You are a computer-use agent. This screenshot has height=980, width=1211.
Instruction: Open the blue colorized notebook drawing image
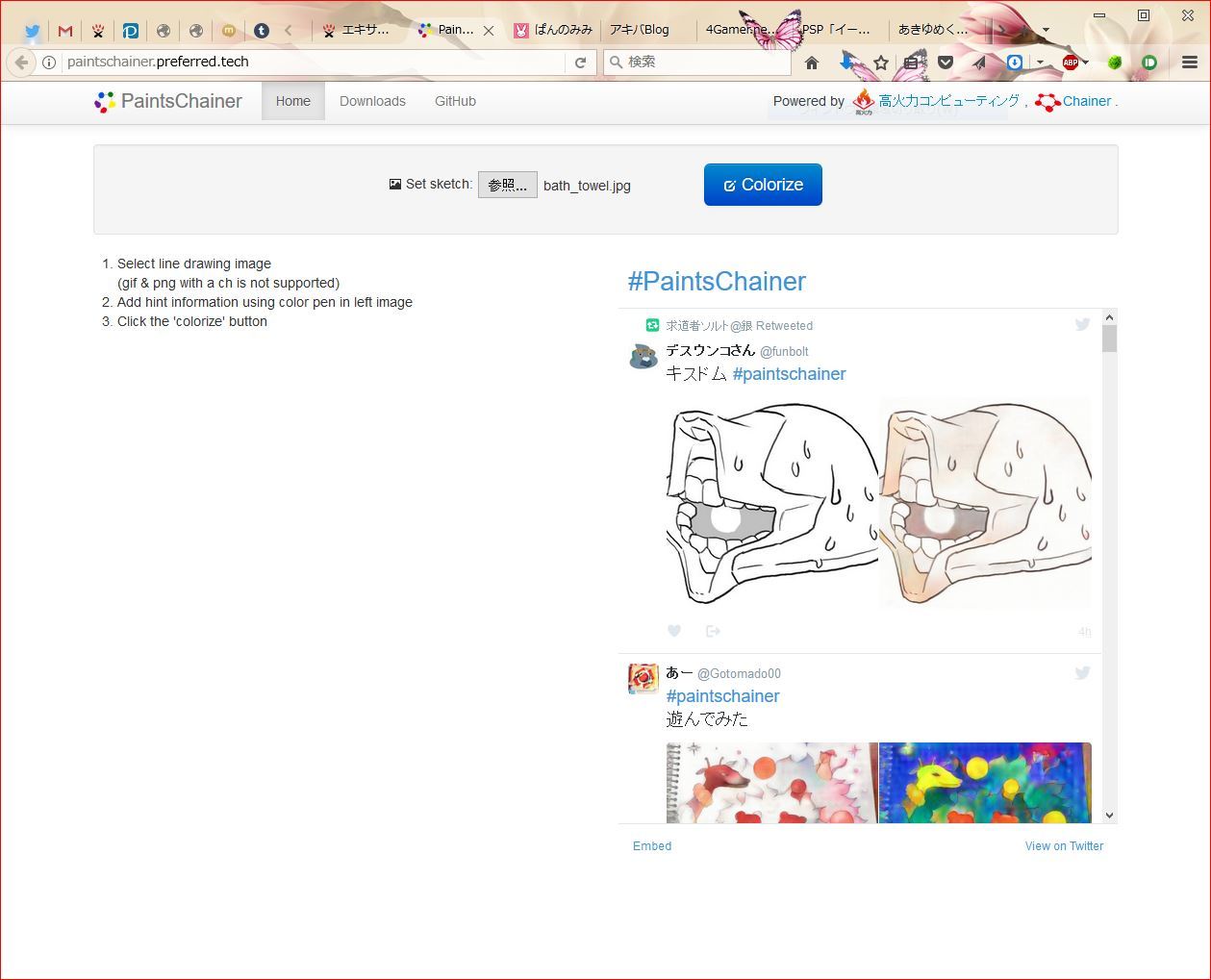(x=985, y=783)
